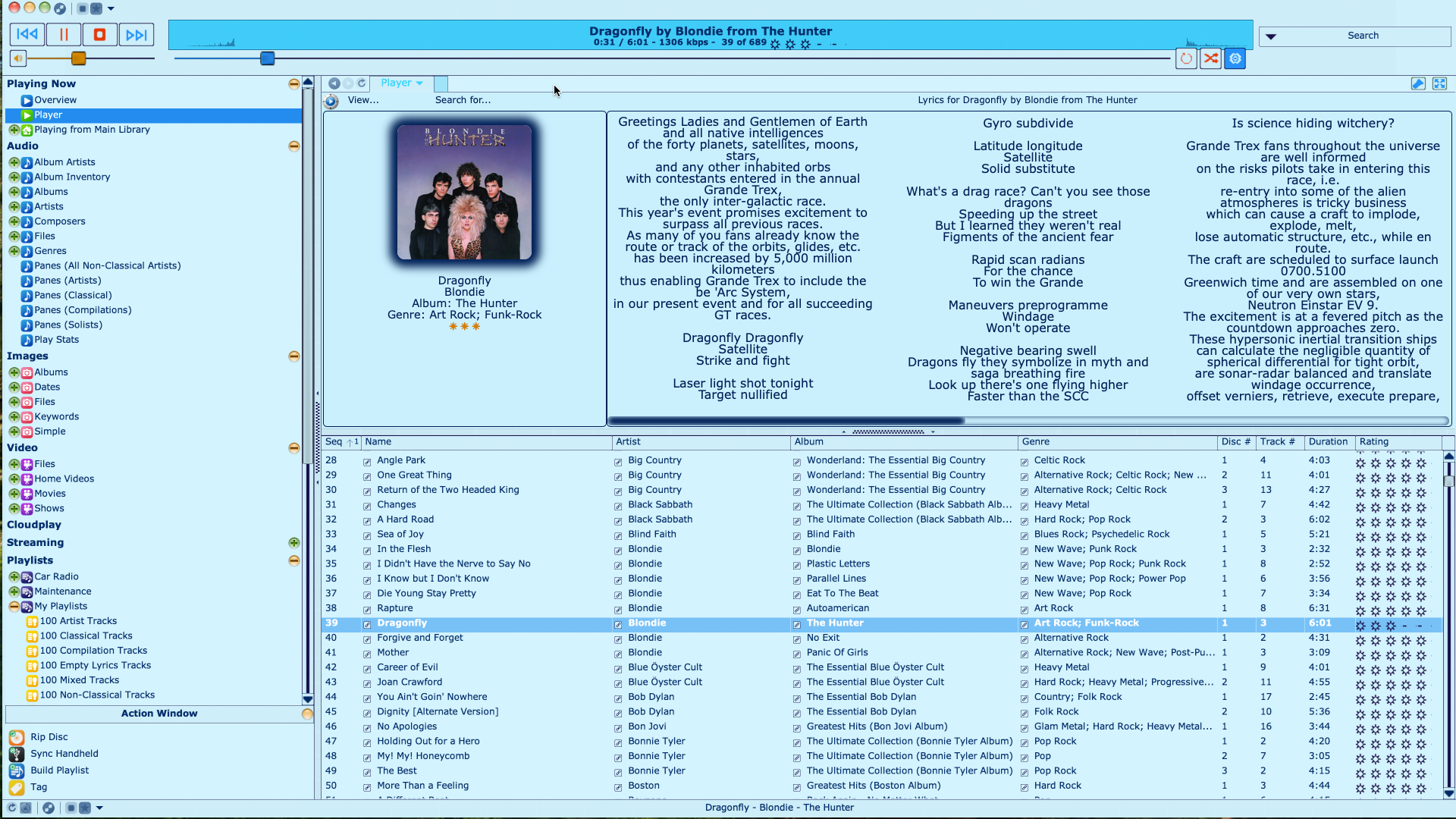1456x819 pixels.
Task: Launch the Rip Disc action
Action: [x=49, y=737]
